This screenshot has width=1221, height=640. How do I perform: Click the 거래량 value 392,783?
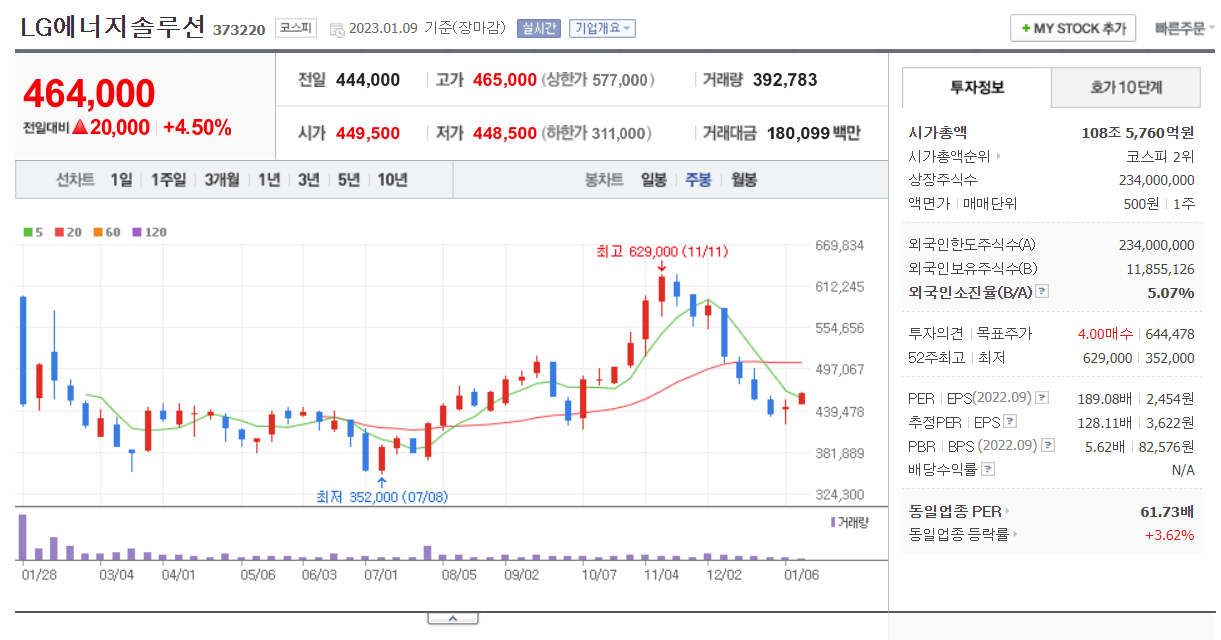(x=785, y=80)
